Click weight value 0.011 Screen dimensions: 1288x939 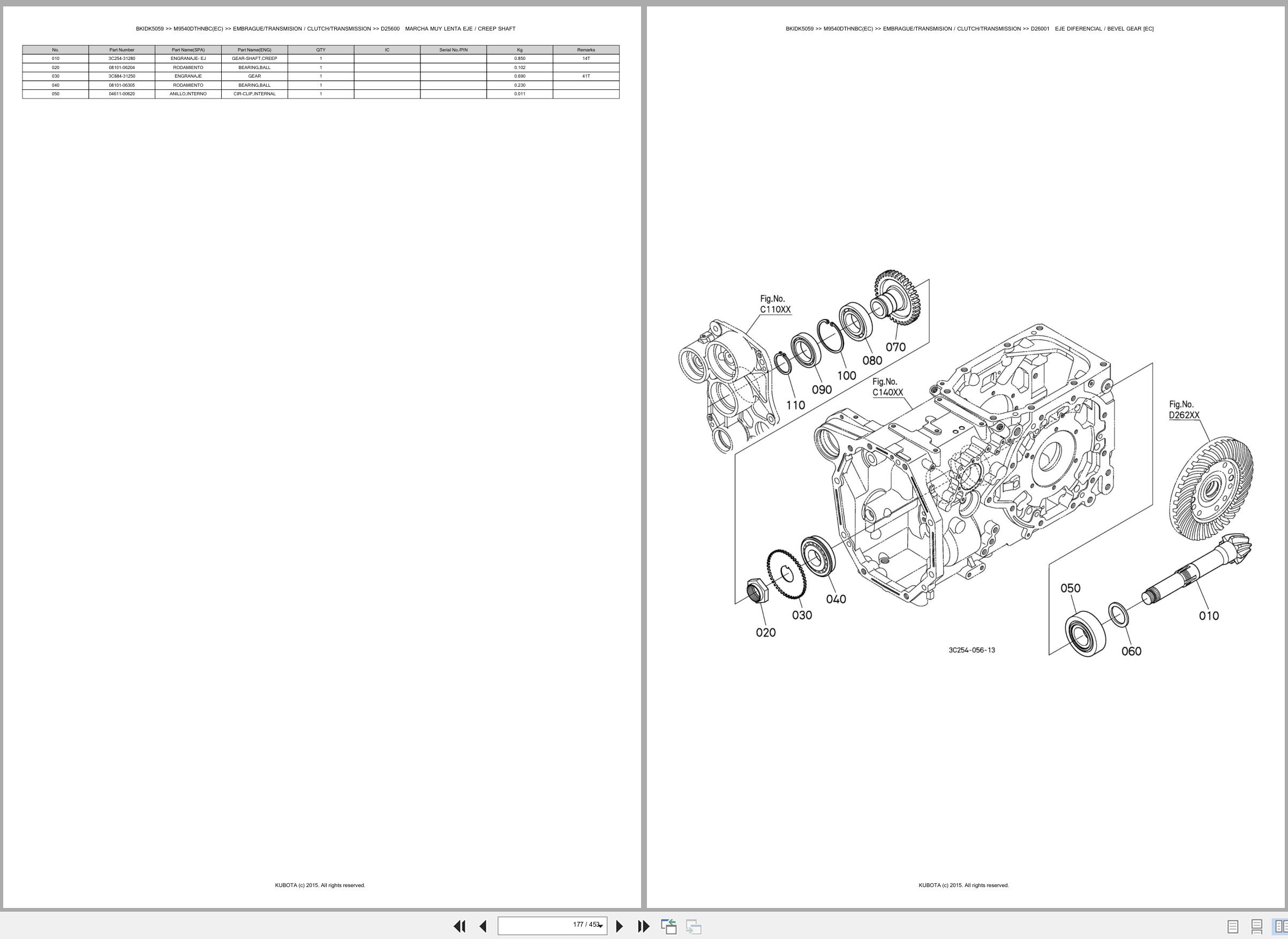(x=519, y=94)
